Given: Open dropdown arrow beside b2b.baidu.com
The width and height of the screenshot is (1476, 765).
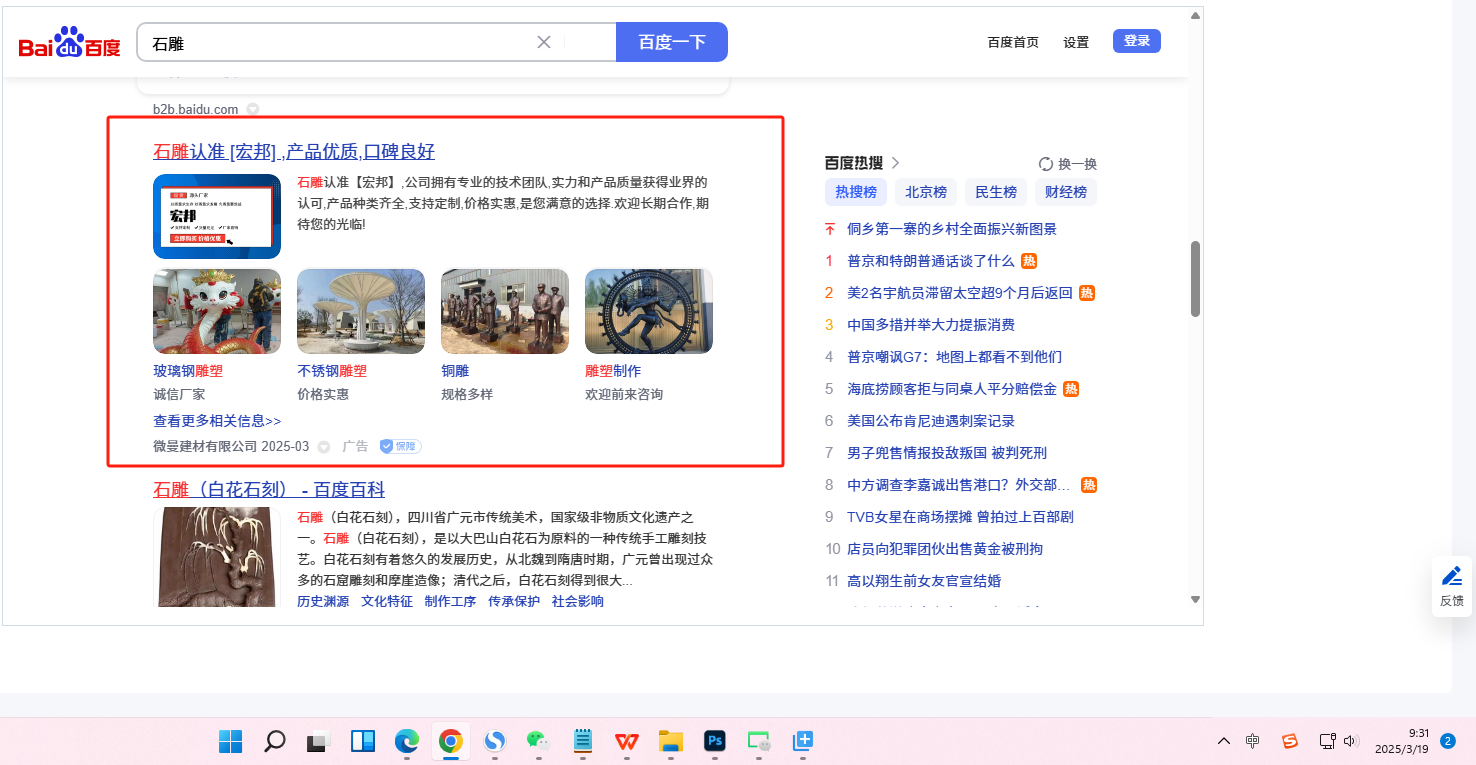Looking at the screenshot, I should pos(253,109).
